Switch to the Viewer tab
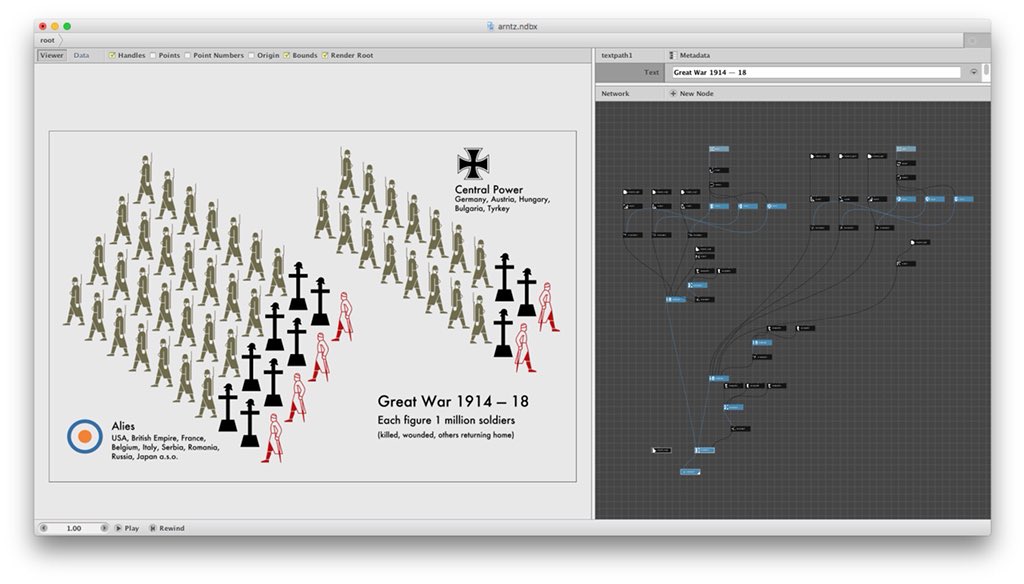This screenshot has width=1024, height=584. 52,56
